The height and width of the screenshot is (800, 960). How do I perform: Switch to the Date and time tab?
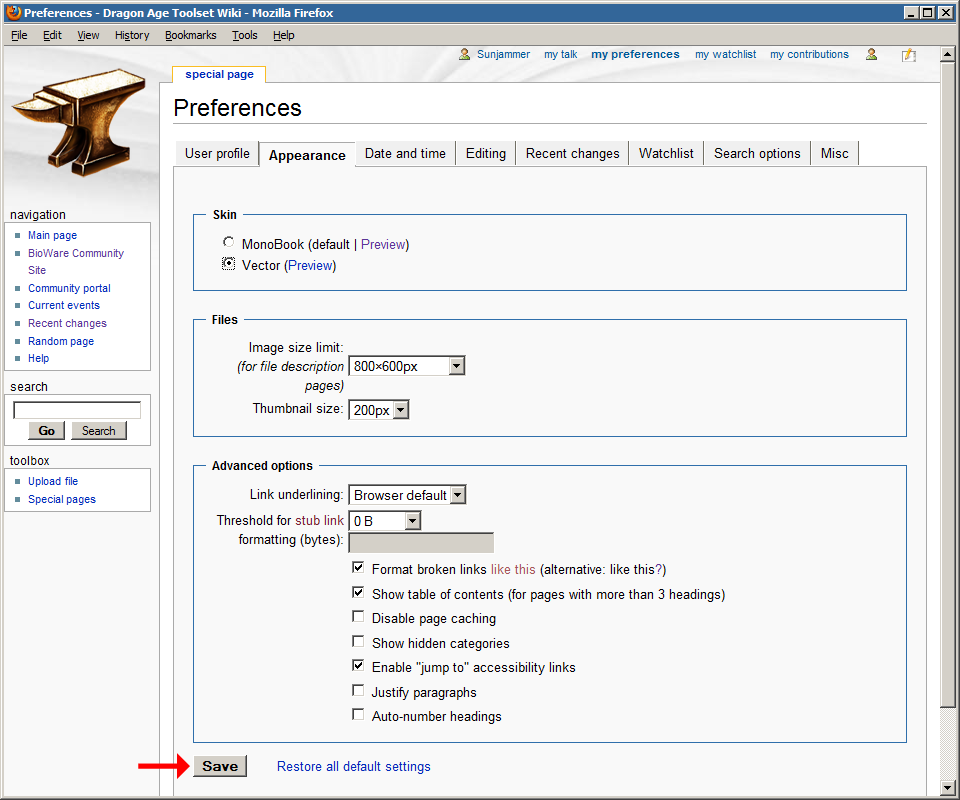pos(405,154)
